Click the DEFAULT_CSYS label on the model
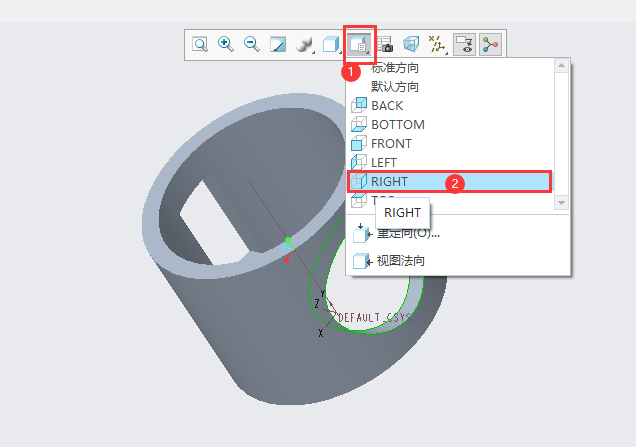The image size is (636, 447). [x=374, y=317]
